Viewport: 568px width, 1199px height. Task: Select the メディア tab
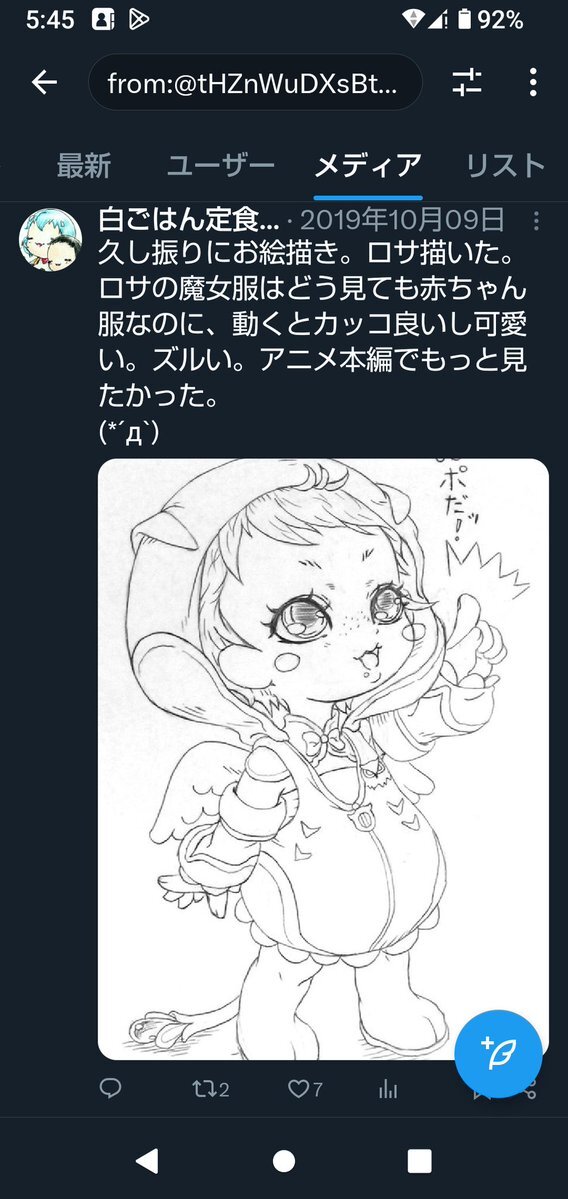368,165
